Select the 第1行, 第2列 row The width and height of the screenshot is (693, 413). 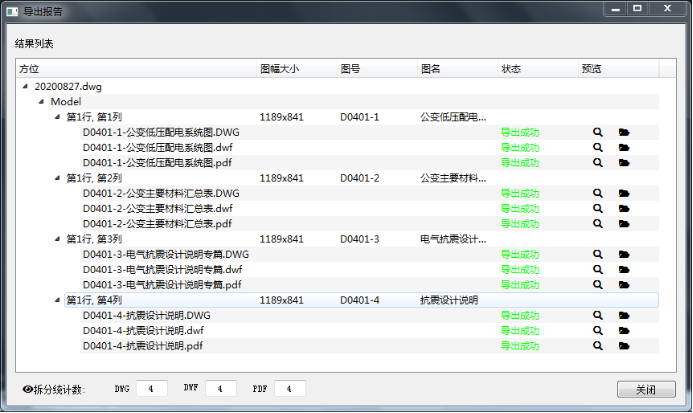click(94, 178)
